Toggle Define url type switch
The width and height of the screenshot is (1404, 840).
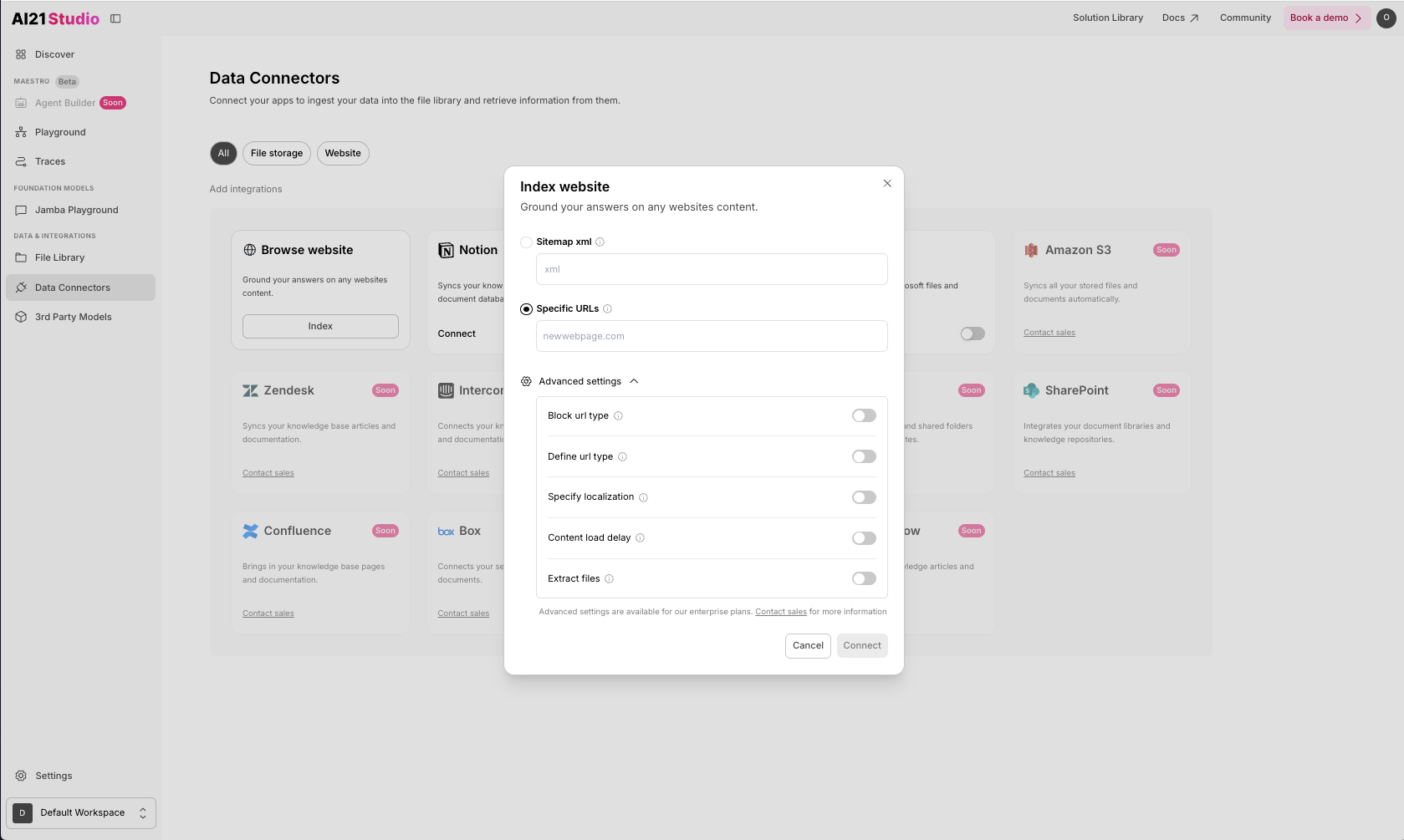point(864,456)
